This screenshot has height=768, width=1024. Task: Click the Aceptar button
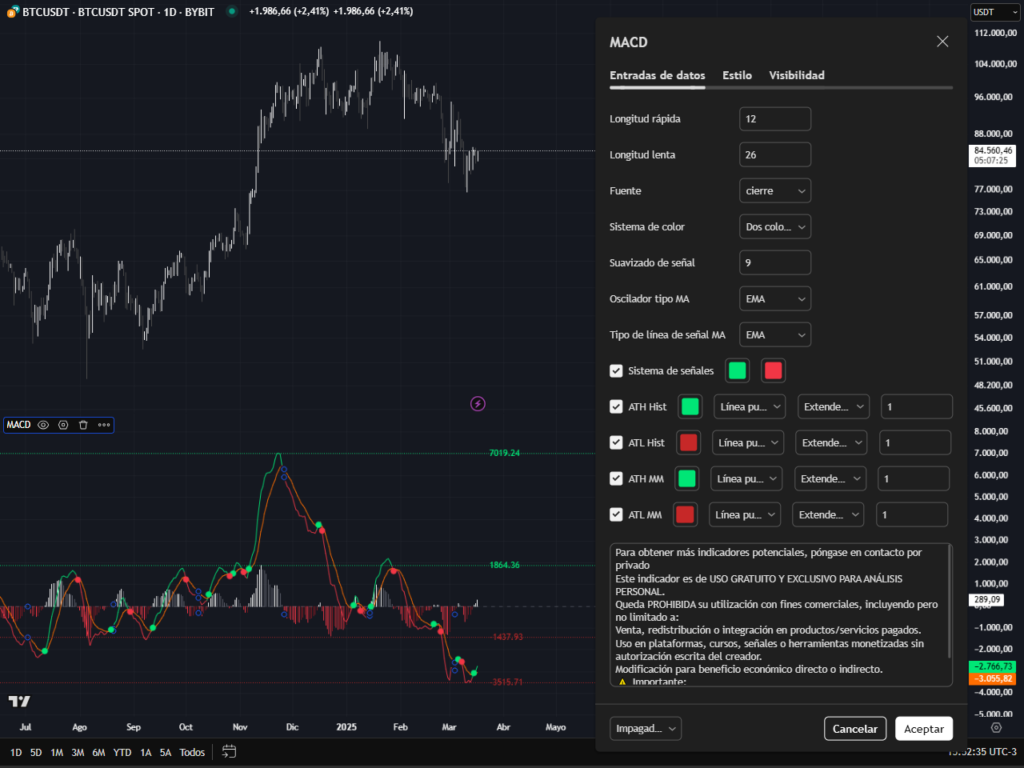tap(923, 728)
